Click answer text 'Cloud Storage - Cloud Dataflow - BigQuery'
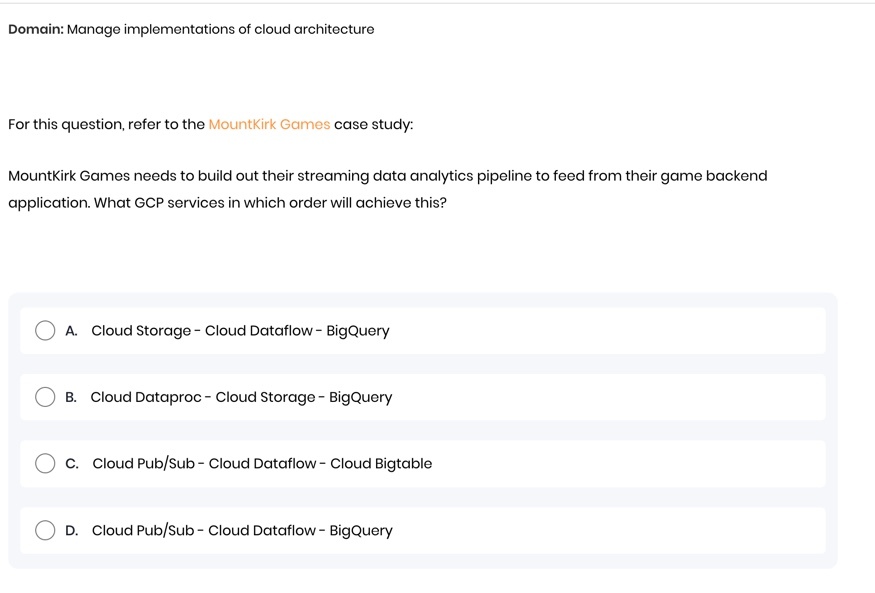This screenshot has width=875, height=593. coord(241,331)
